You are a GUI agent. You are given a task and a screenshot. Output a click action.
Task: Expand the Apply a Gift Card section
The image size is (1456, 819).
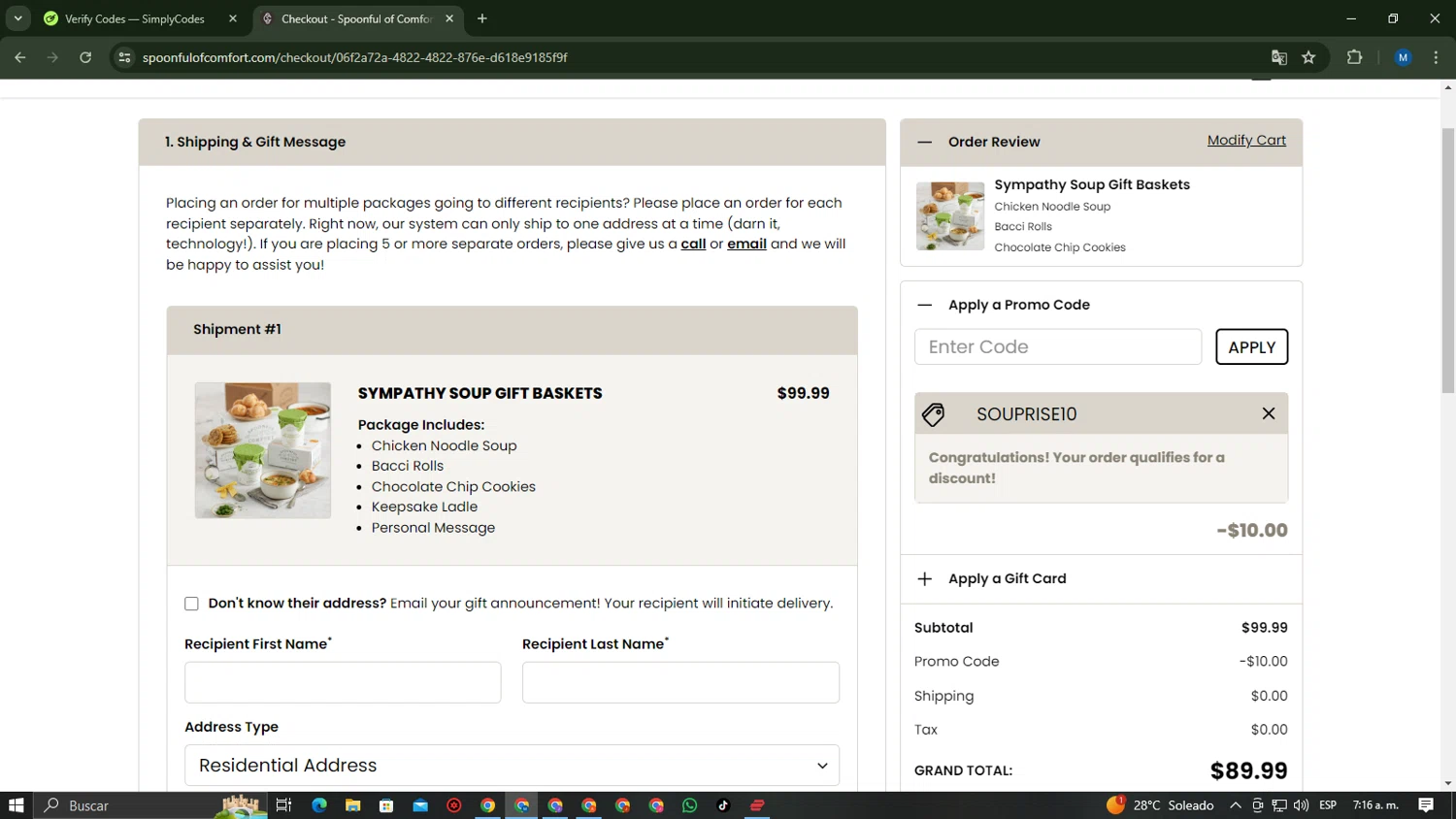pyautogui.click(x=925, y=578)
